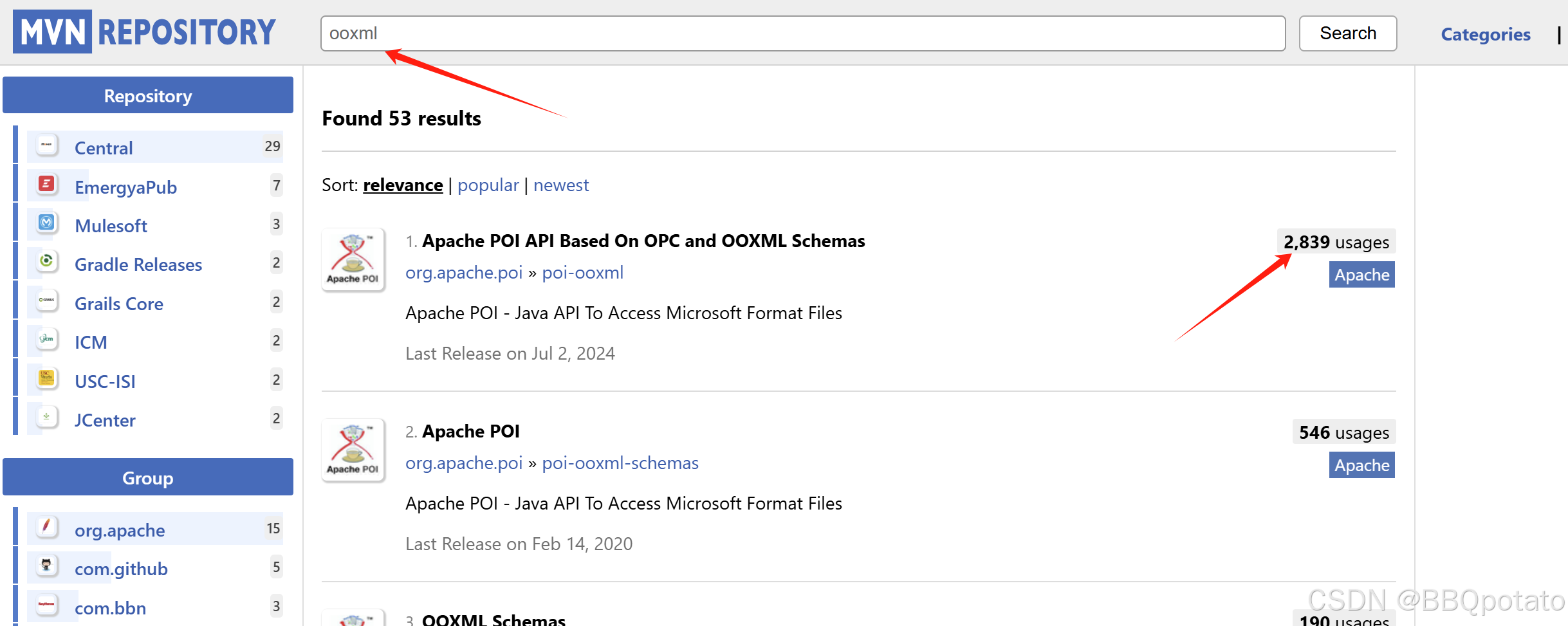Filter results by Mulesoft repository
This screenshot has width=1568, height=626.
tap(111, 226)
